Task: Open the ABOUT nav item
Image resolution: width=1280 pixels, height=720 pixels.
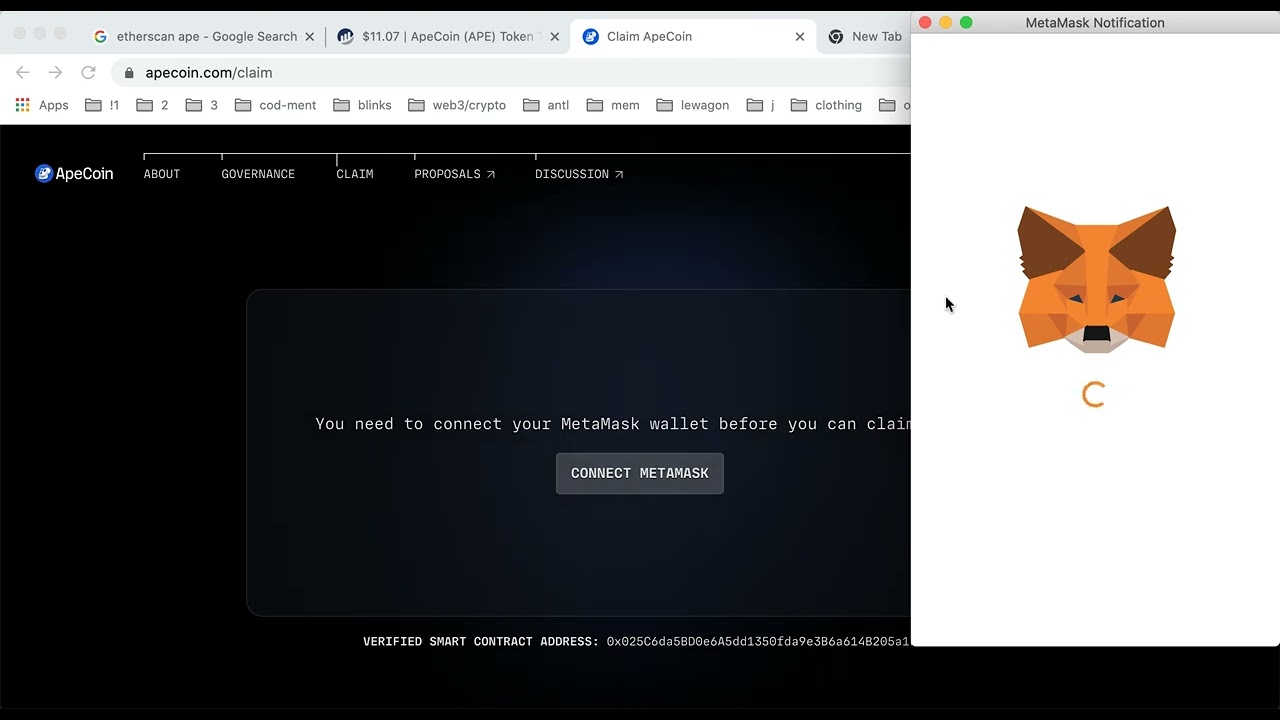Action: pyautogui.click(x=162, y=174)
